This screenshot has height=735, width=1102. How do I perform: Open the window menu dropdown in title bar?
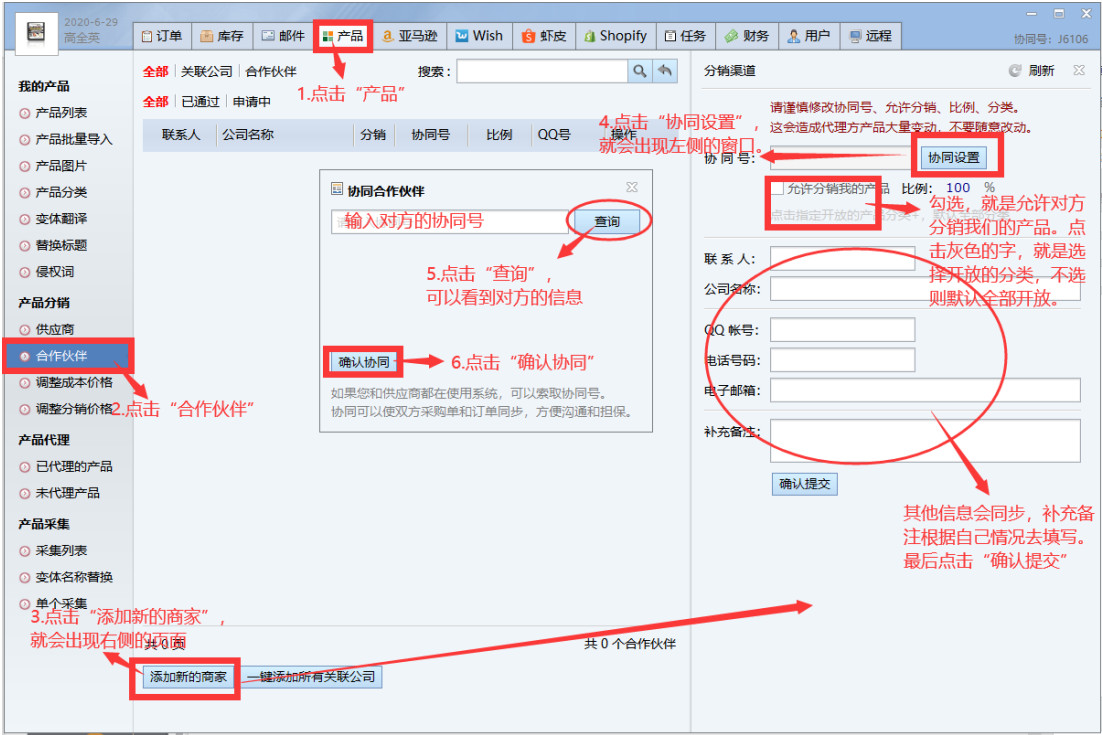pos(1033,14)
